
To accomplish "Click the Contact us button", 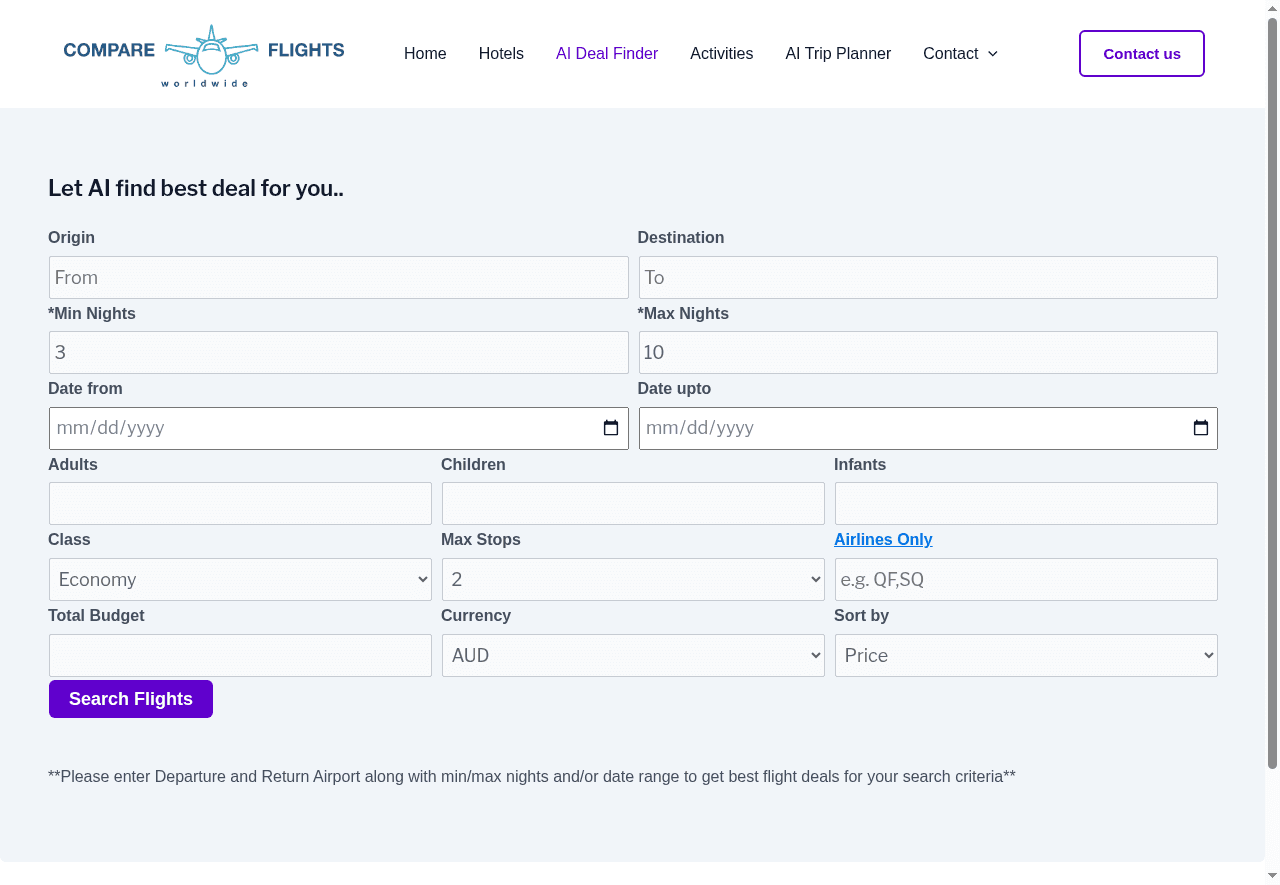I will [x=1141, y=53].
